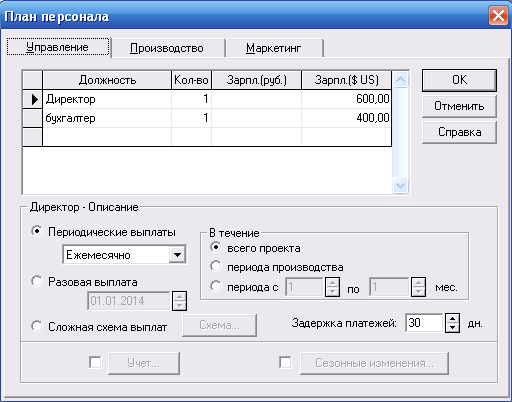Open help via Справка button
This screenshot has height=402, width=512.
459,132
